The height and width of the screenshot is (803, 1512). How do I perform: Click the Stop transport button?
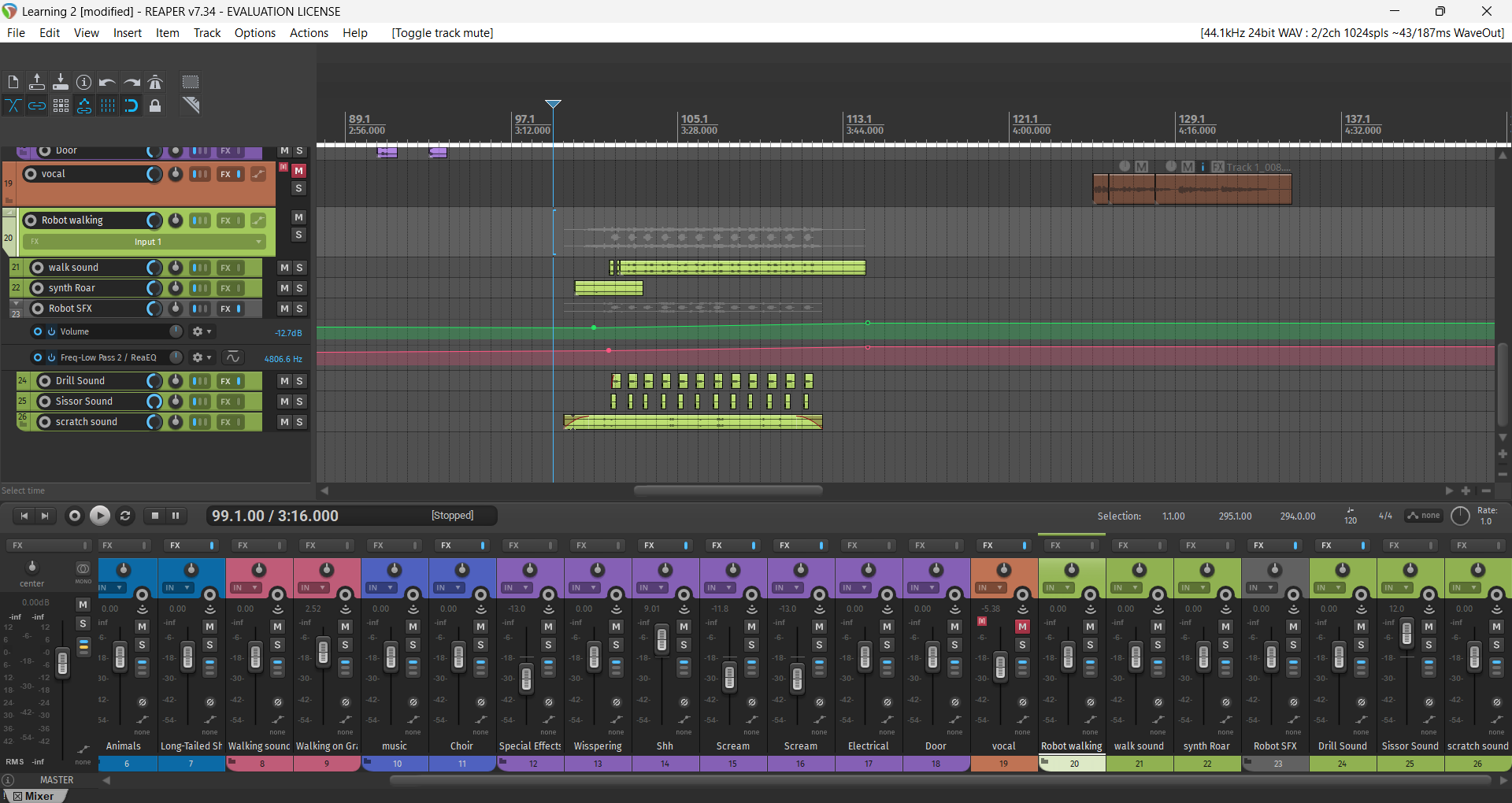coord(155,516)
